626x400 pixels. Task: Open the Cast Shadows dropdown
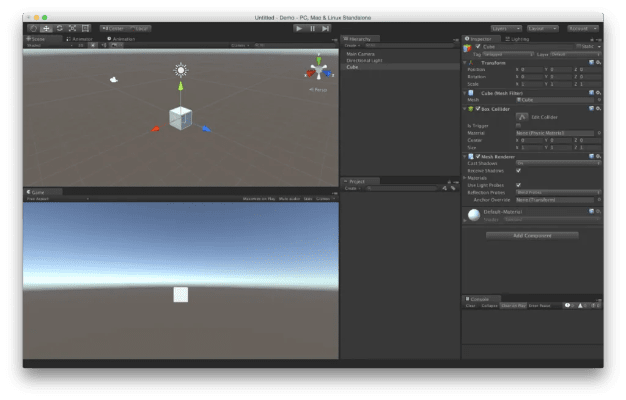[x=555, y=163]
